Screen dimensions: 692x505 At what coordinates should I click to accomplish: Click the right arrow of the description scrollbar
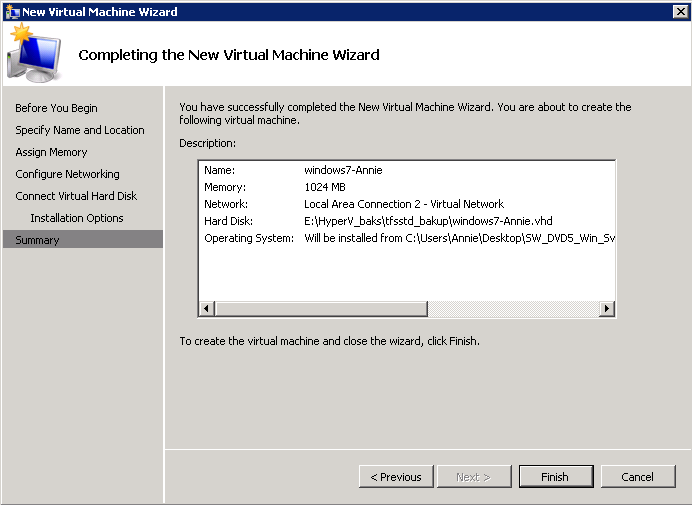607,309
